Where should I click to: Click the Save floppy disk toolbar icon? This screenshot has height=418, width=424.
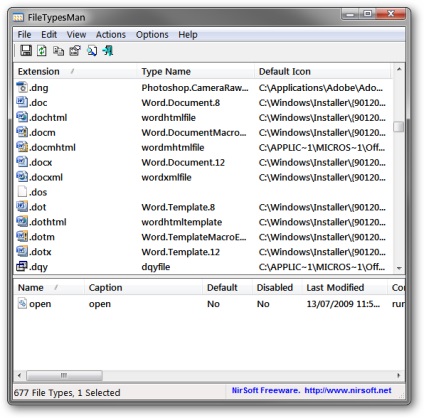26,51
